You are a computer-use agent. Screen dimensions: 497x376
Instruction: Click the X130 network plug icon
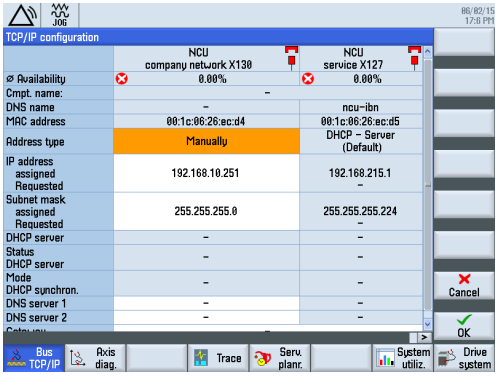[x=291, y=58]
